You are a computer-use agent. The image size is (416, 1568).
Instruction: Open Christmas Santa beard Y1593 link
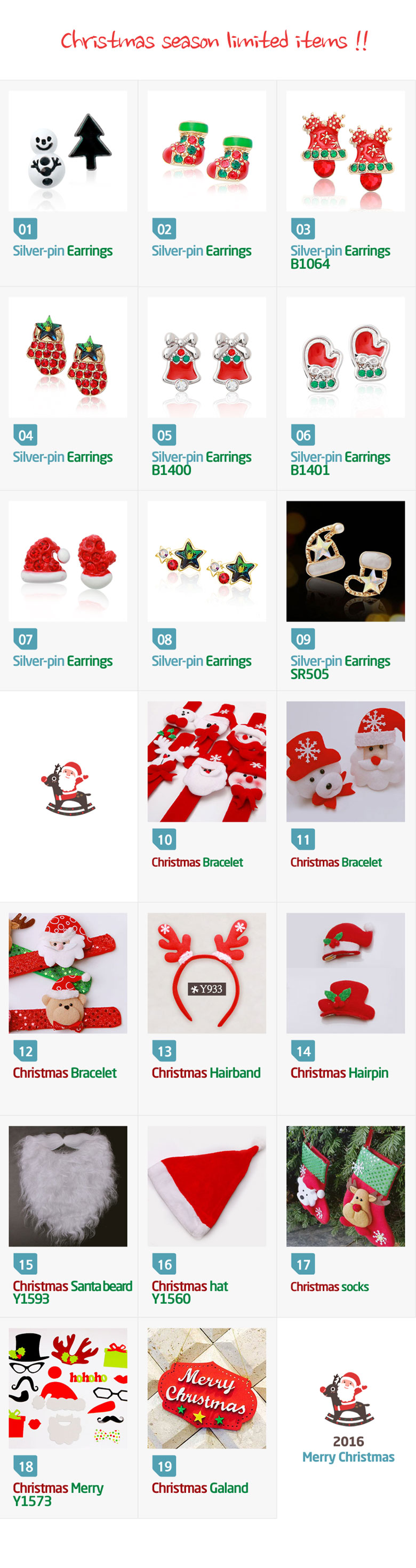[x=73, y=1291]
